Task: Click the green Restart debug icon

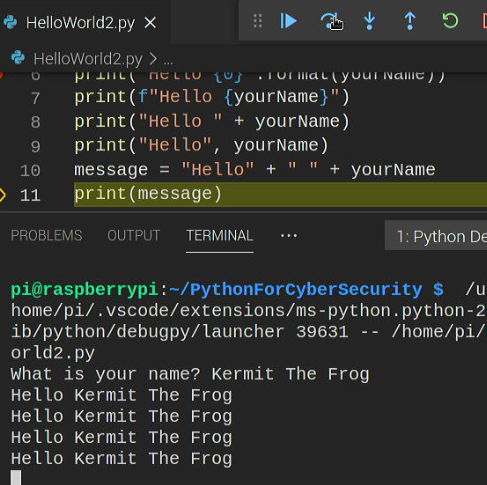Action: click(450, 21)
